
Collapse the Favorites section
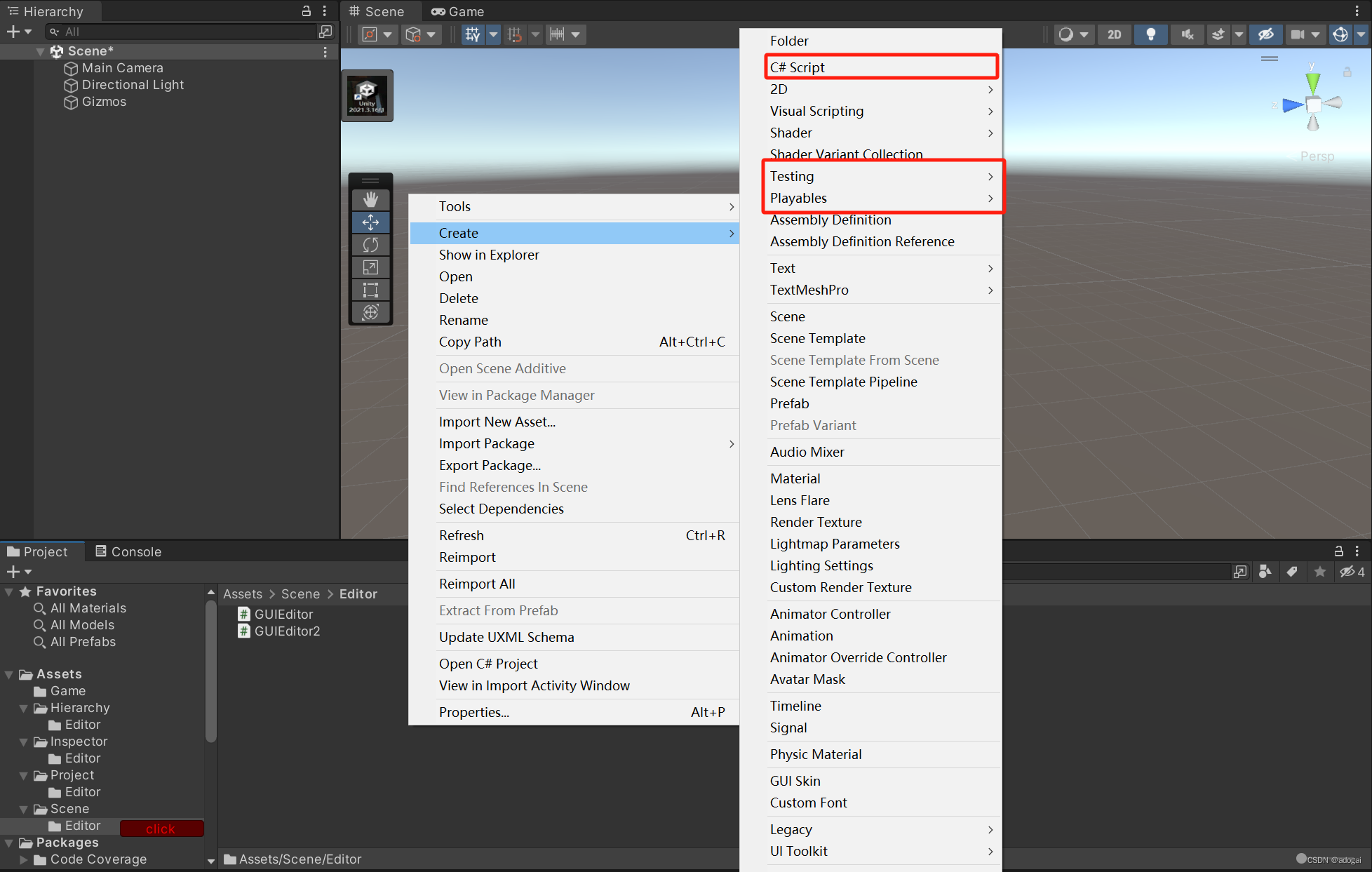coord(9,592)
